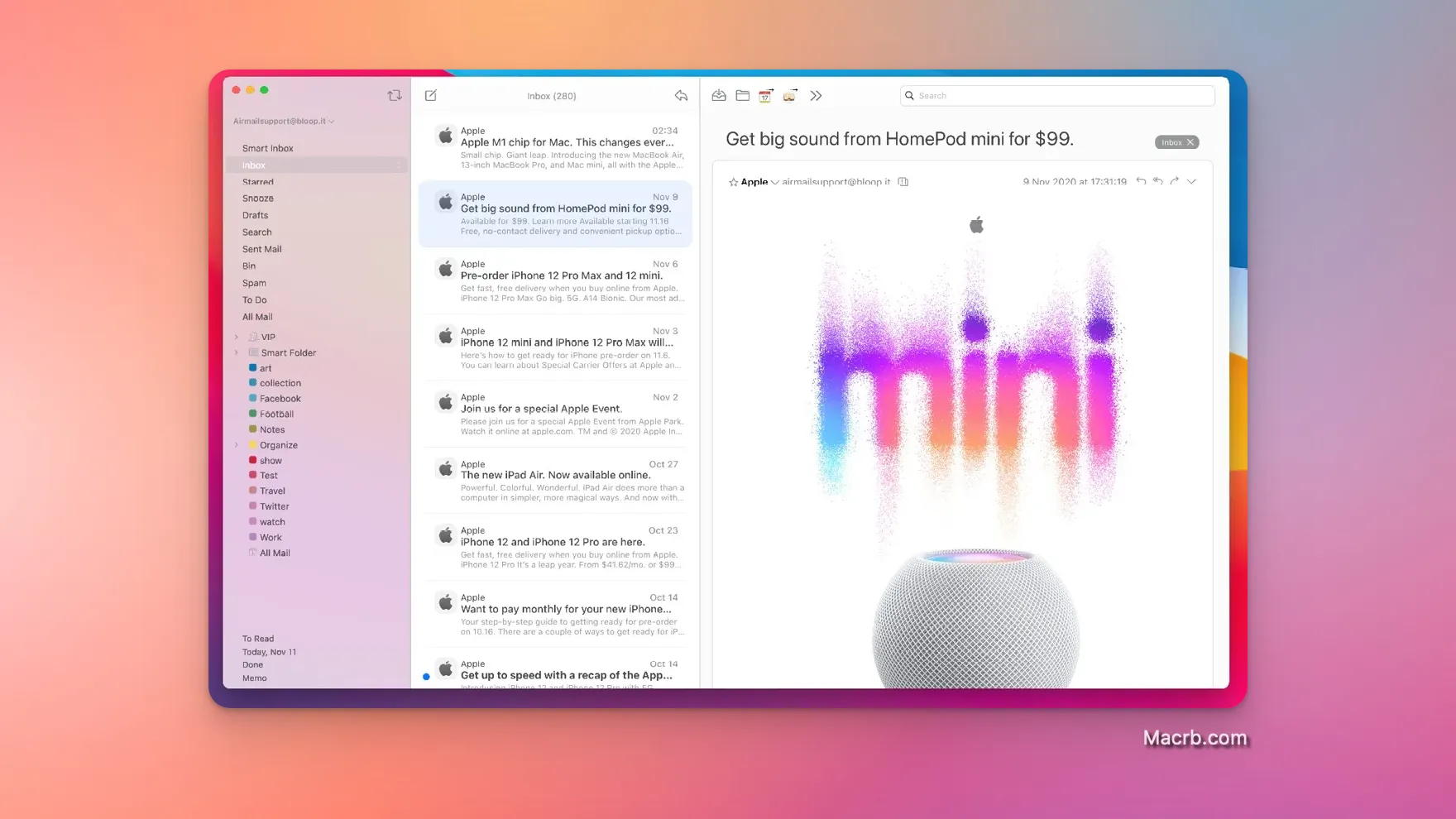The image size is (1456, 819).
Task: Click the green color tag beside Football
Action: (x=252, y=414)
